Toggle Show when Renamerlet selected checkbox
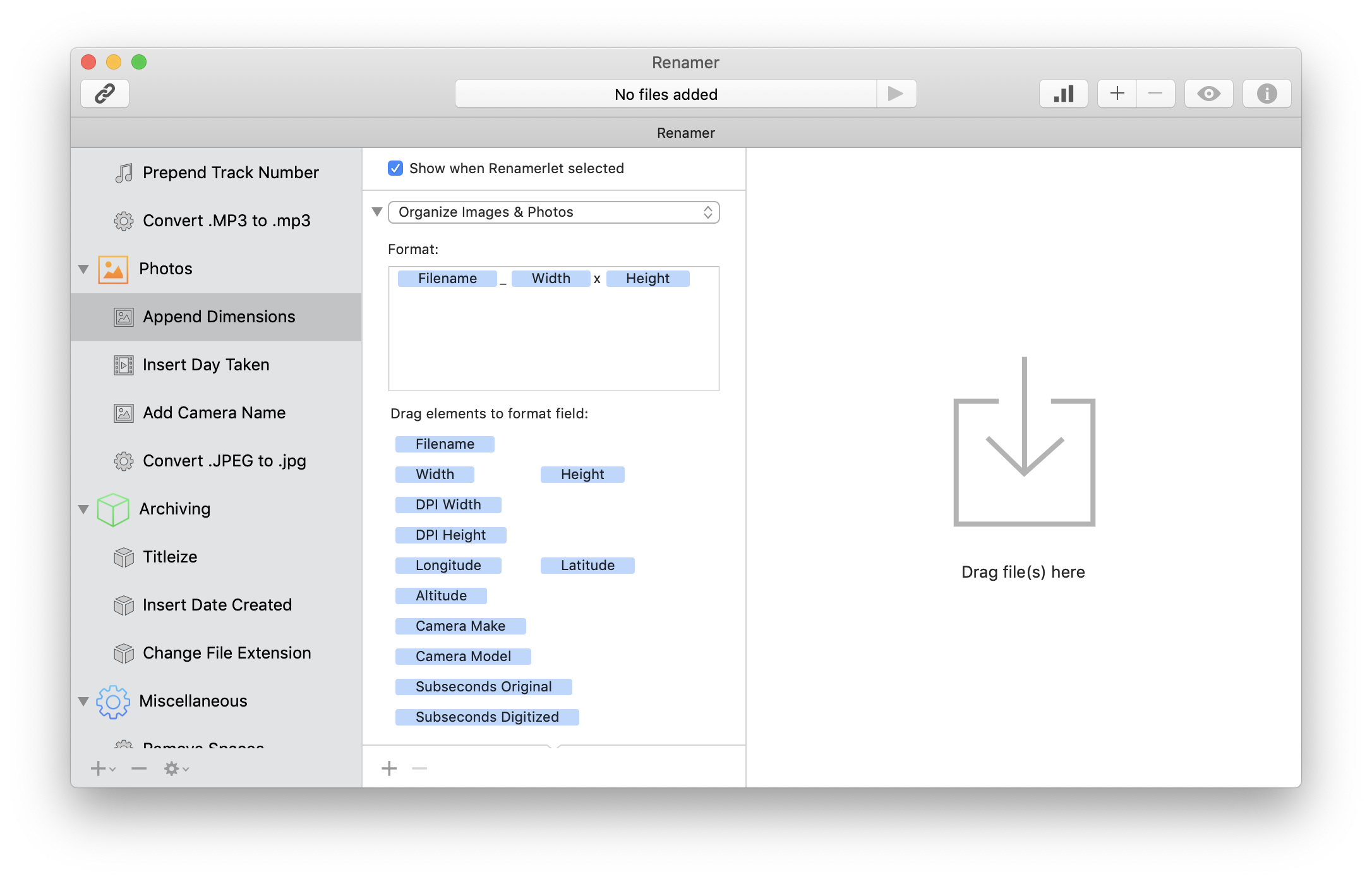The height and width of the screenshot is (881, 1372). (x=395, y=167)
